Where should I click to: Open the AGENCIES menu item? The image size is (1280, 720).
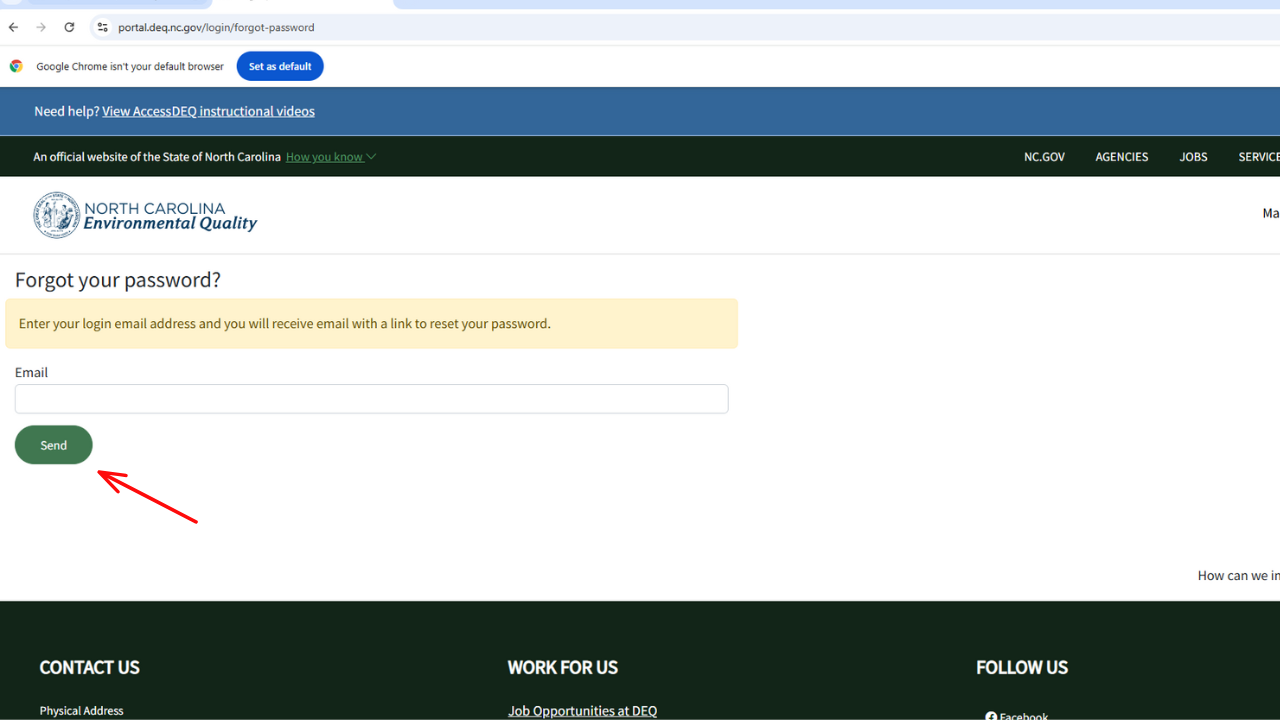tap(1121, 156)
